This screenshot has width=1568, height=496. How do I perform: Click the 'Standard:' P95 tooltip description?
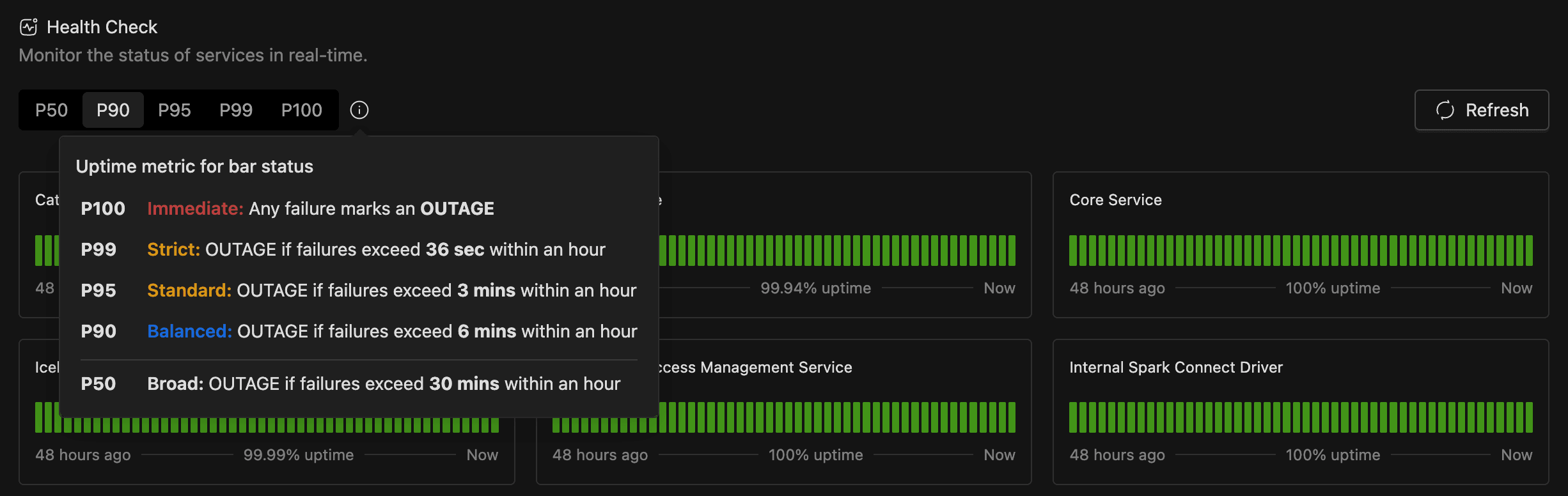391,290
